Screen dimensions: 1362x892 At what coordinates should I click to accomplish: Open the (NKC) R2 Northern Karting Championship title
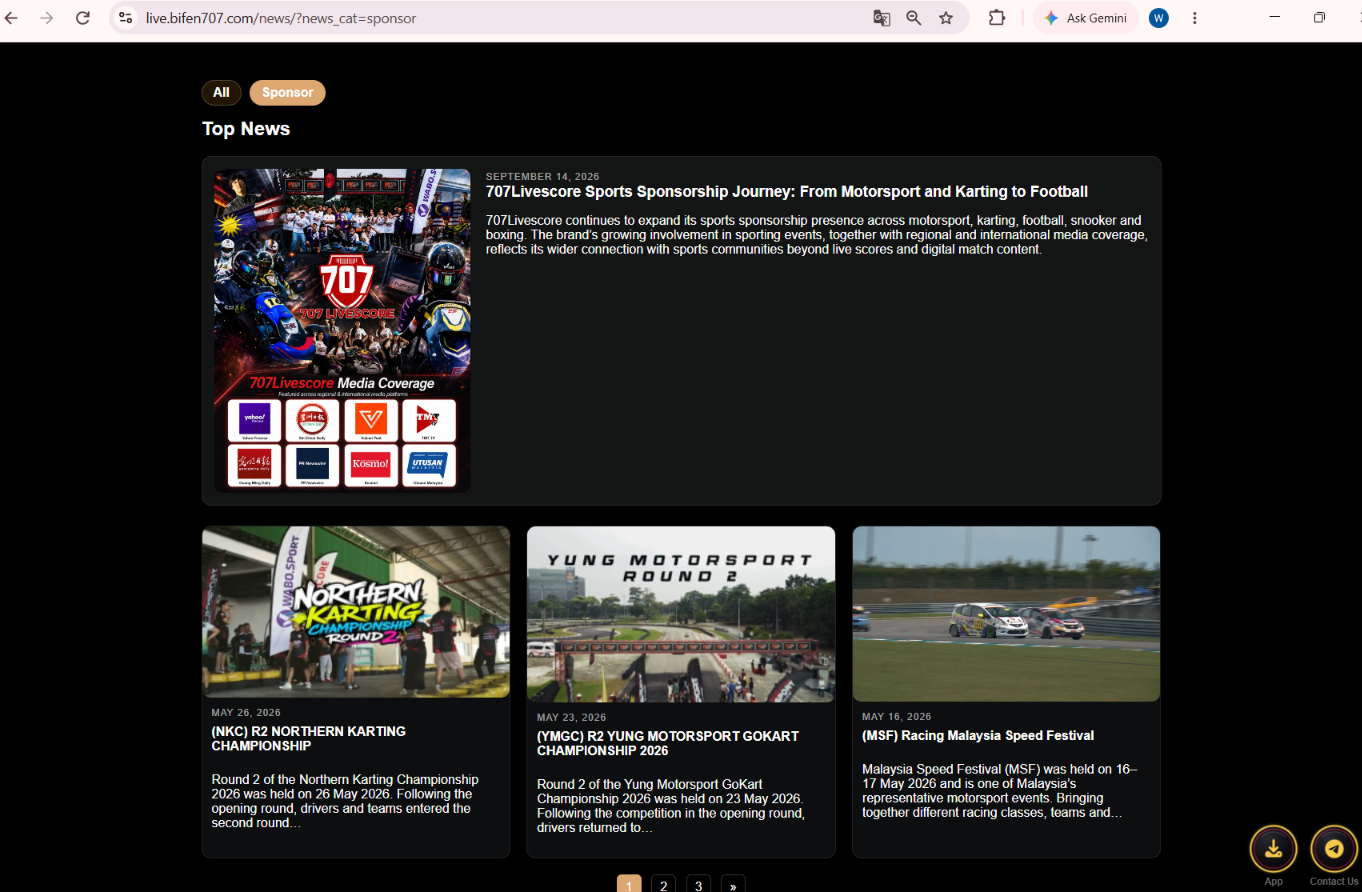click(309, 739)
